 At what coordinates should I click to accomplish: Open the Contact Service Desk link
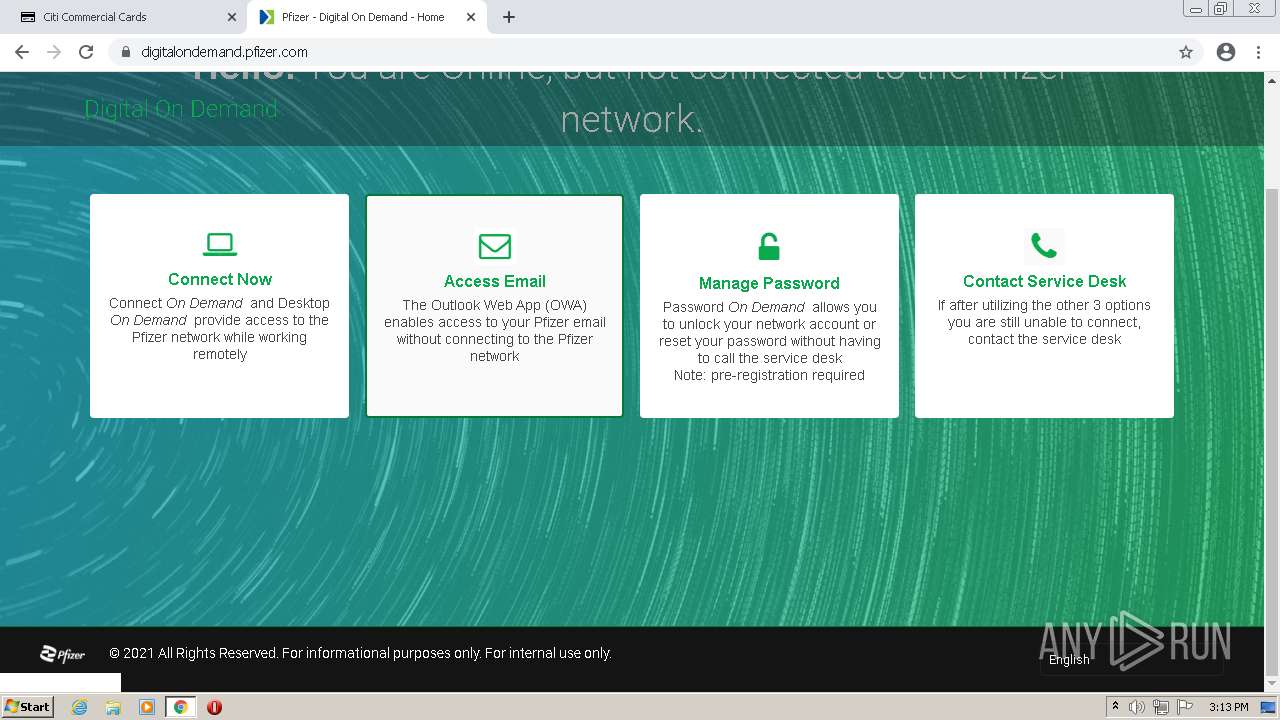[1045, 281]
